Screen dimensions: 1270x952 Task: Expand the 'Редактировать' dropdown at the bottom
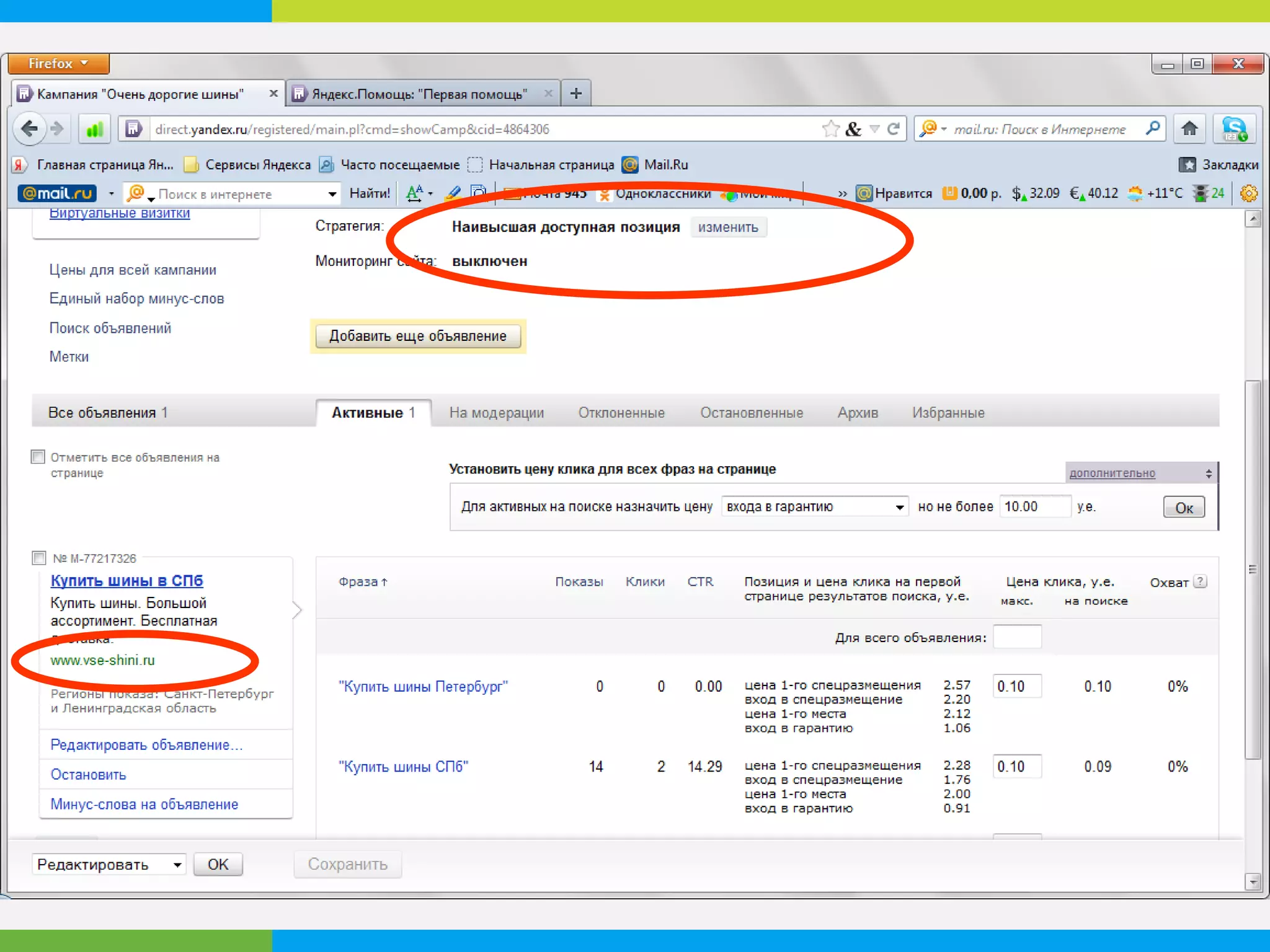(x=109, y=864)
